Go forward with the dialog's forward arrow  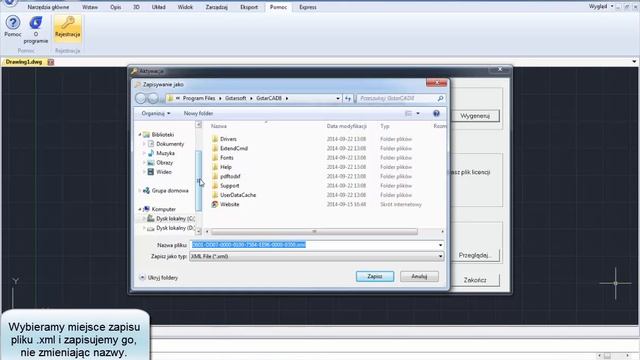[x=153, y=98]
